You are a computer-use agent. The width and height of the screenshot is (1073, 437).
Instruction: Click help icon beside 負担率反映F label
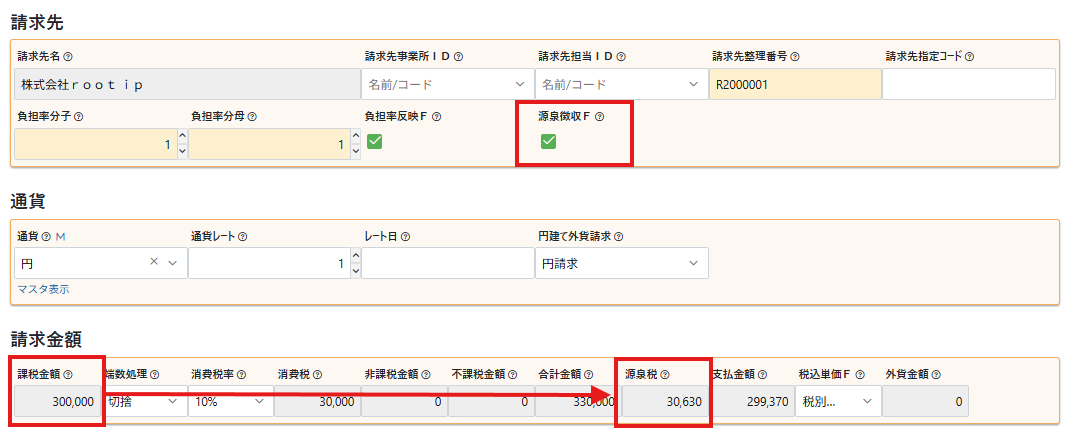[436, 116]
